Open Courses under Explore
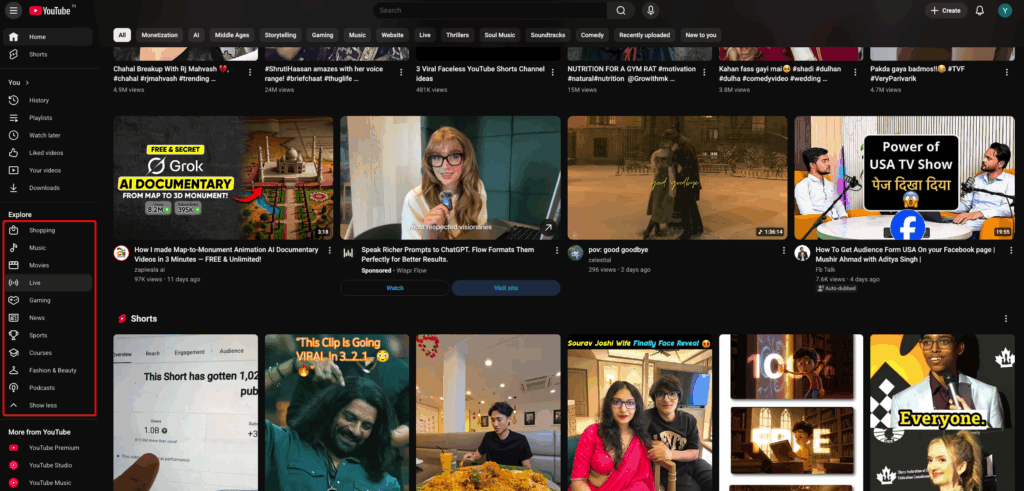This screenshot has width=1024, height=491. coord(47,353)
